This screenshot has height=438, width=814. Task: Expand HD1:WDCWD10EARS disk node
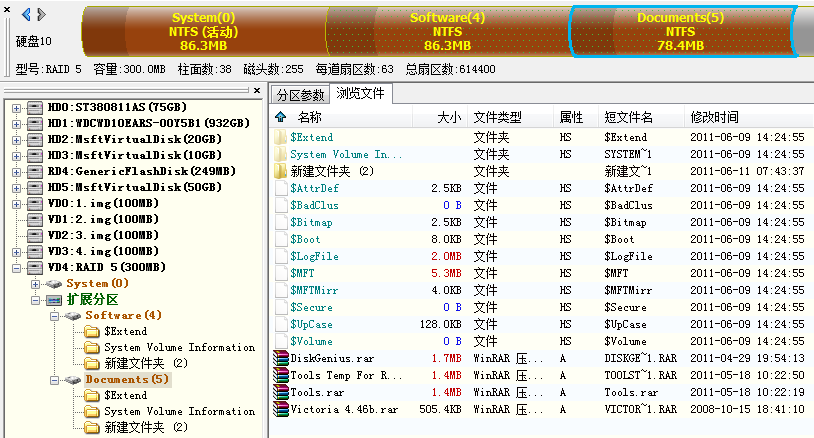[17, 124]
